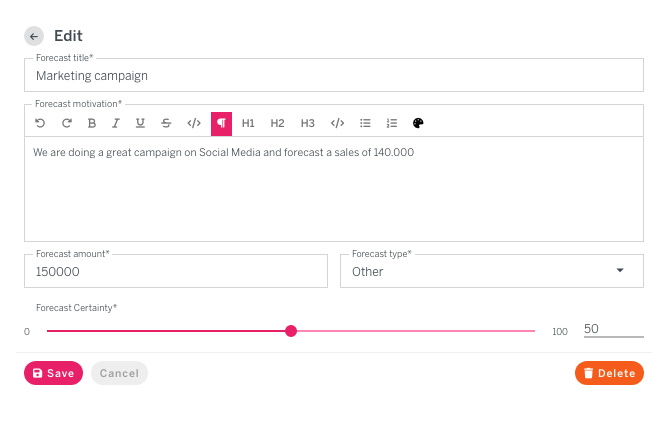
Task: Insert a numbered list
Action: point(392,123)
